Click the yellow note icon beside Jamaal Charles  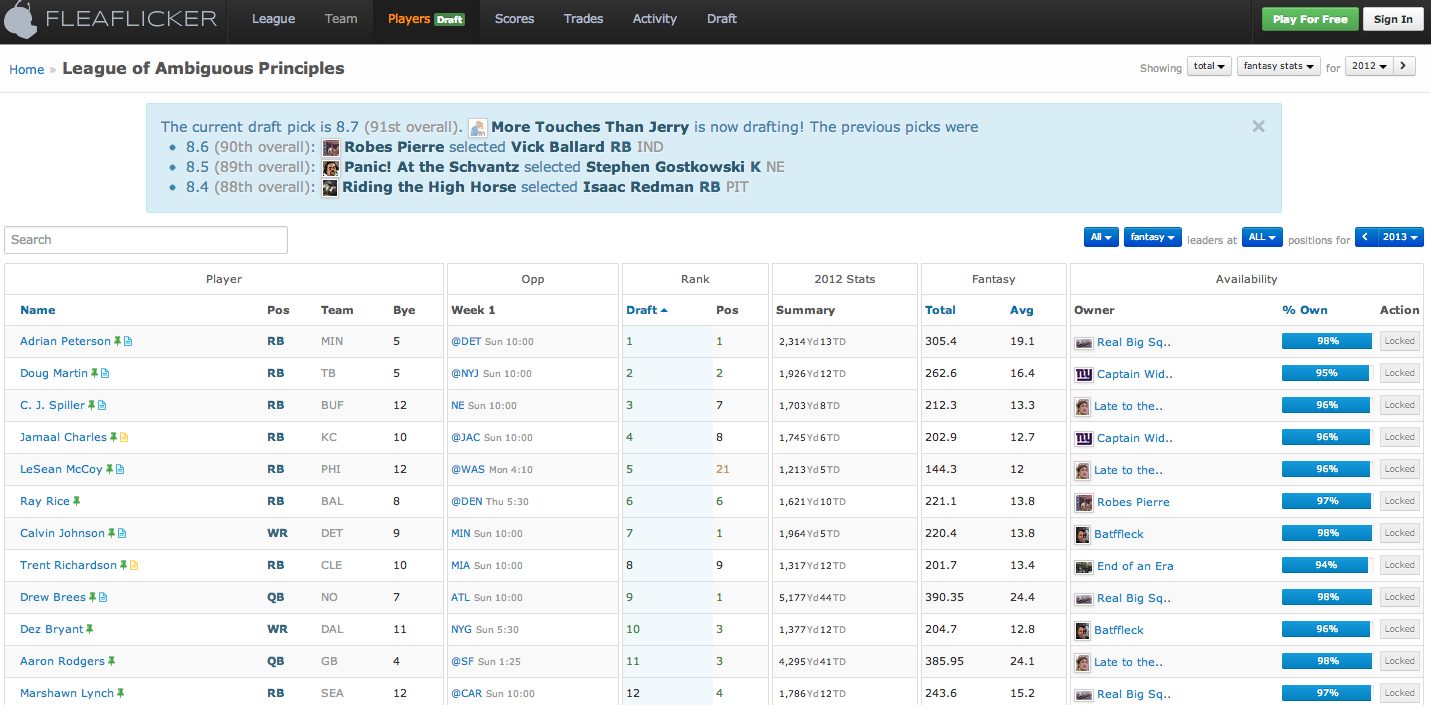coord(124,438)
